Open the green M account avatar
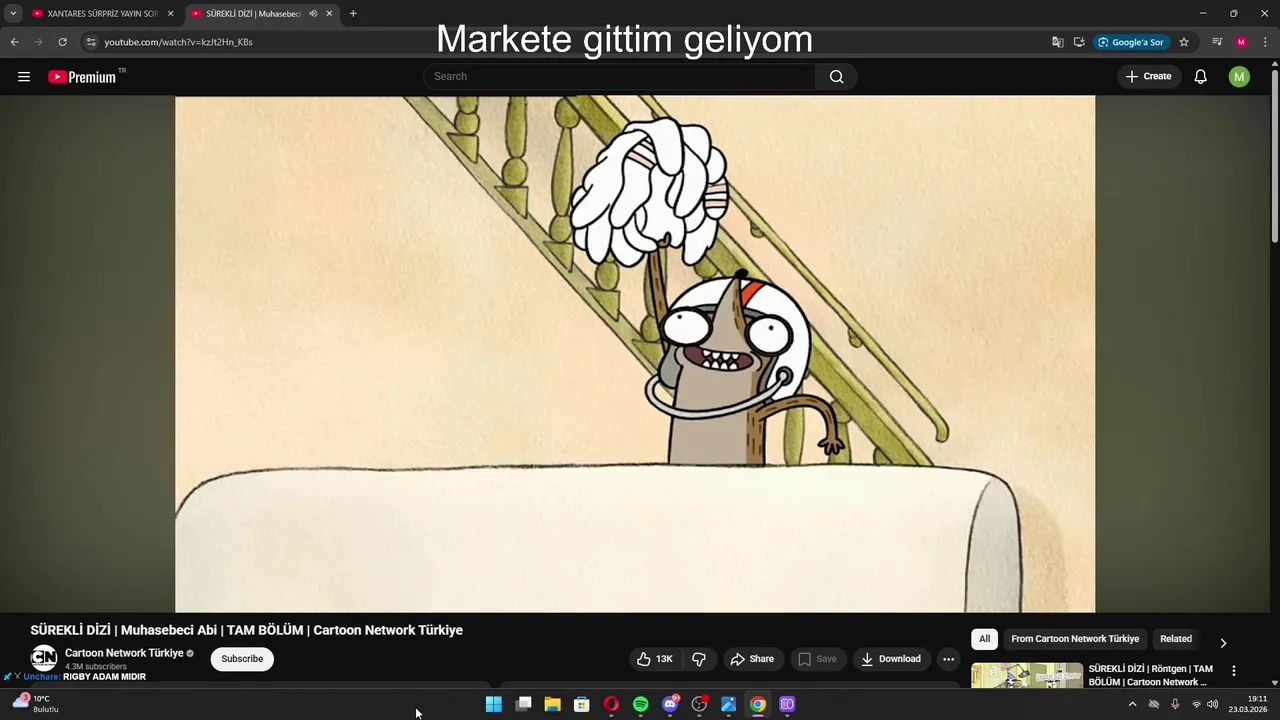 tap(1239, 77)
